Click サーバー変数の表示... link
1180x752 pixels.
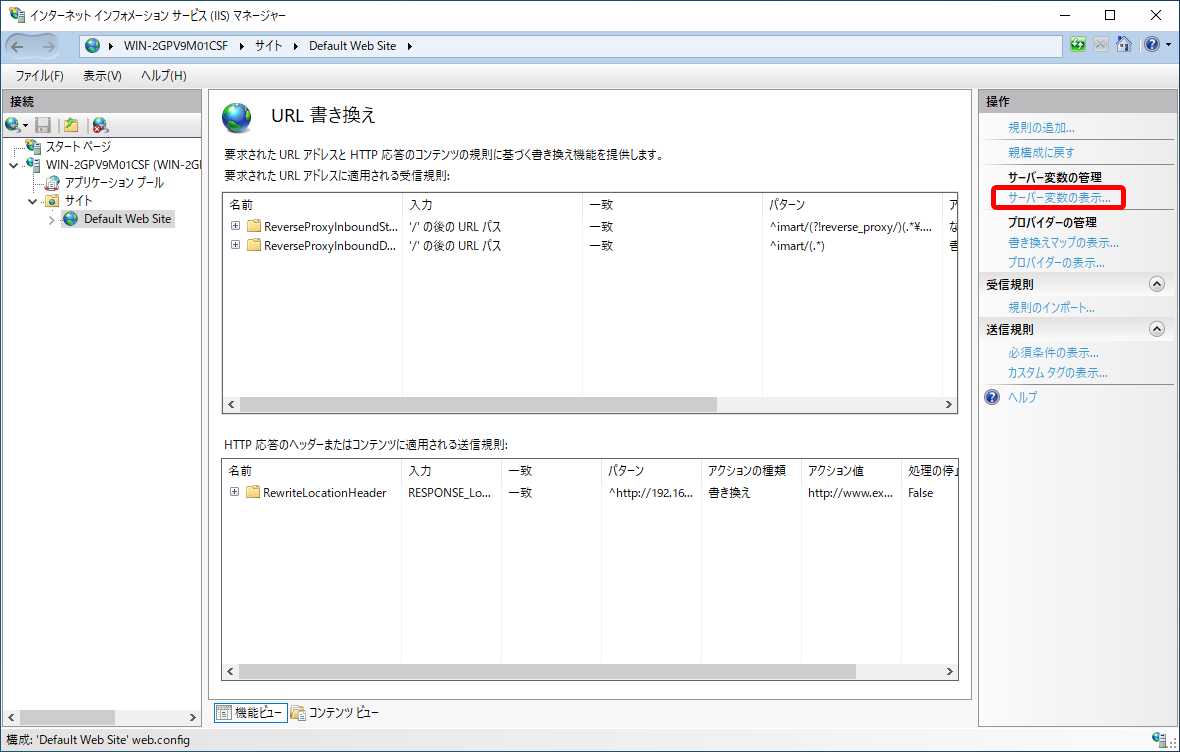[x=1059, y=198]
